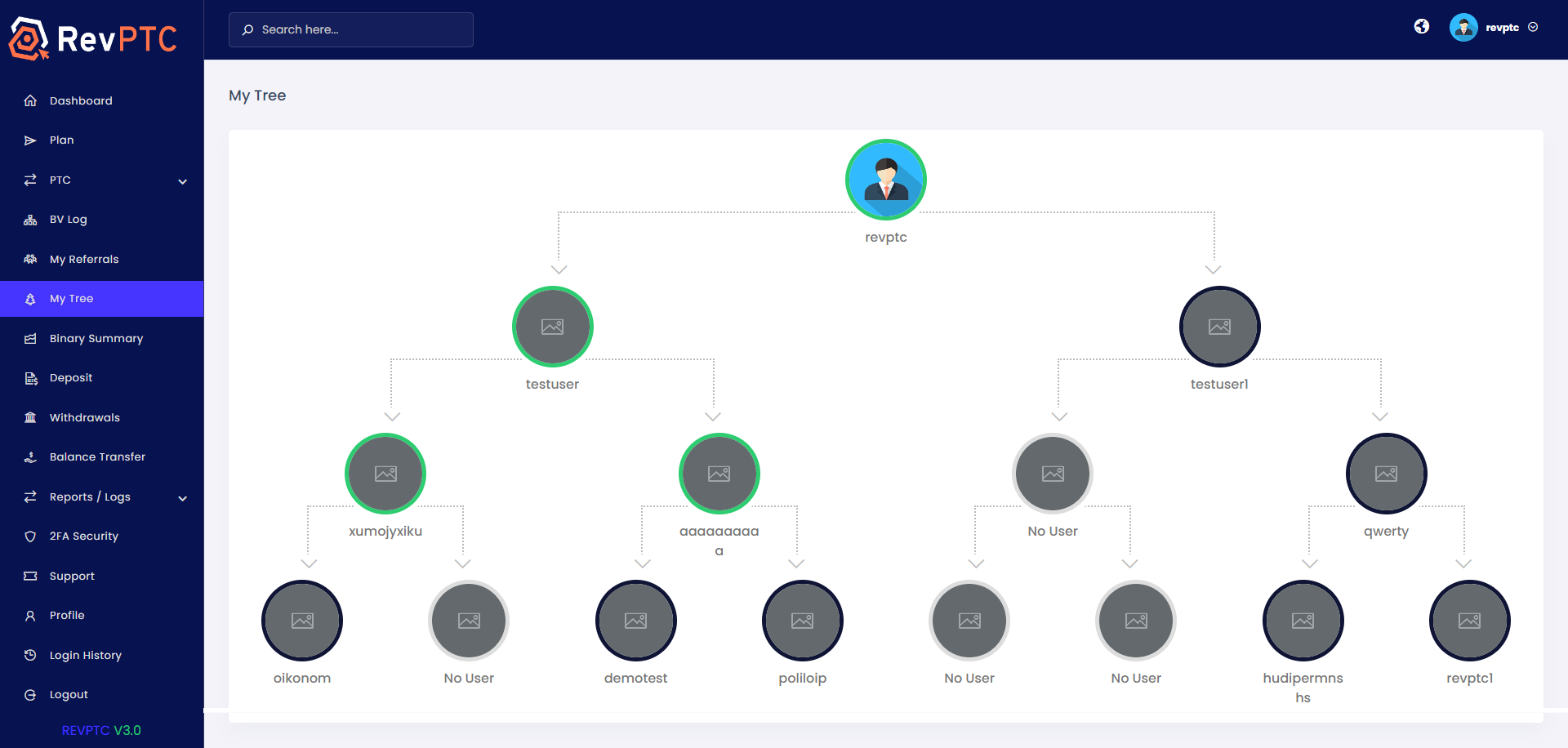
Task: Click the Search here input field
Action: pos(351,29)
